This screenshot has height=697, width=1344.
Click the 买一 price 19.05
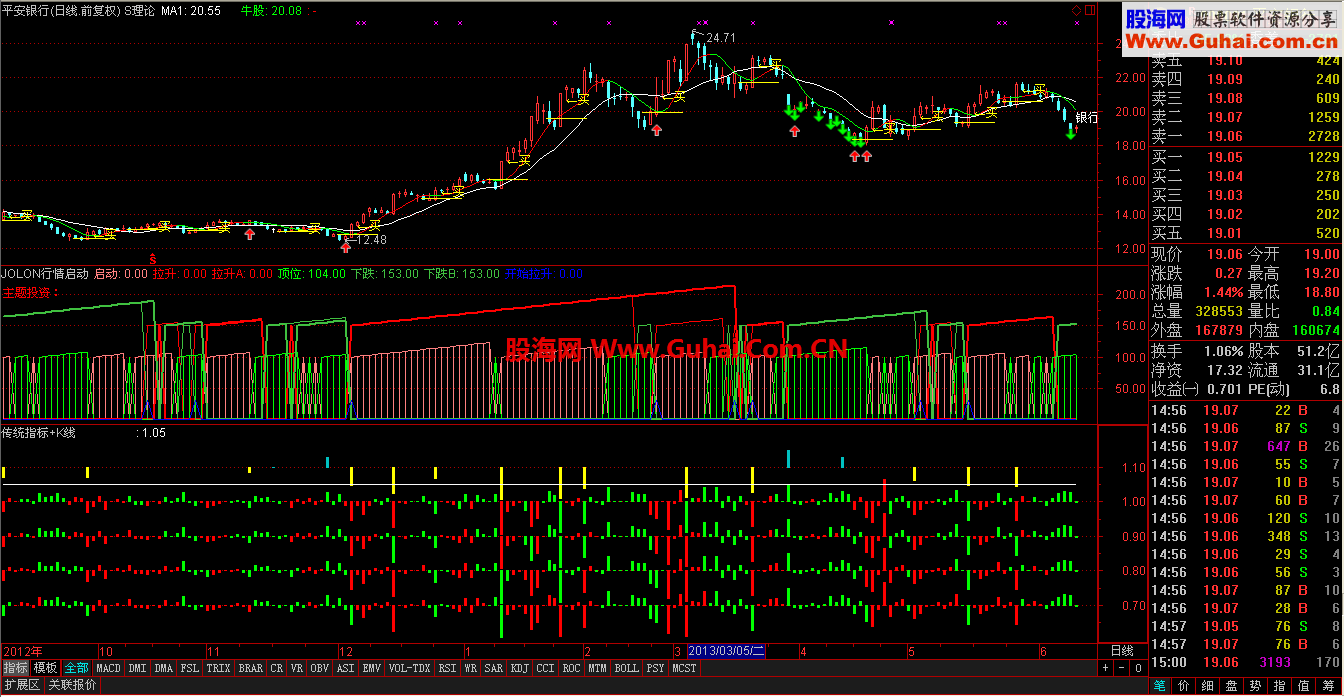(x=1225, y=157)
